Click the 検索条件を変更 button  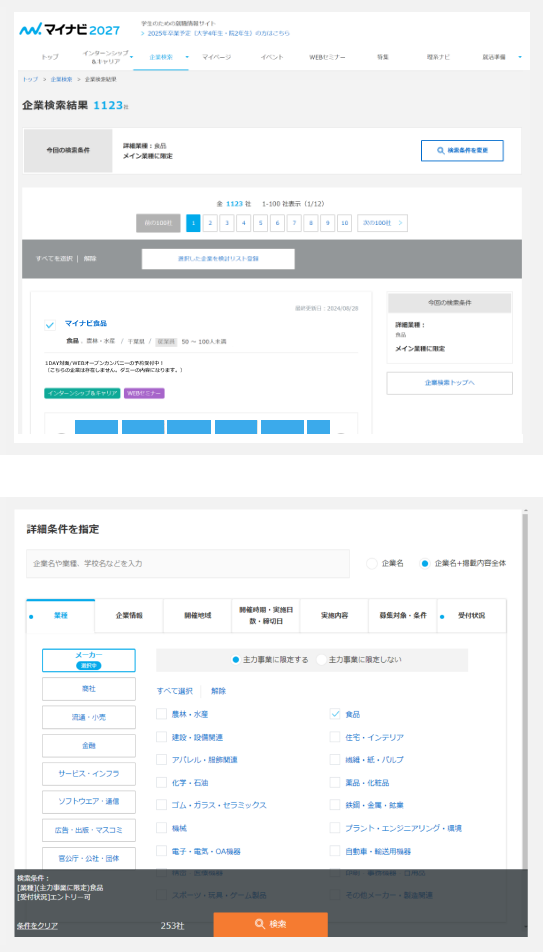(x=462, y=150)
